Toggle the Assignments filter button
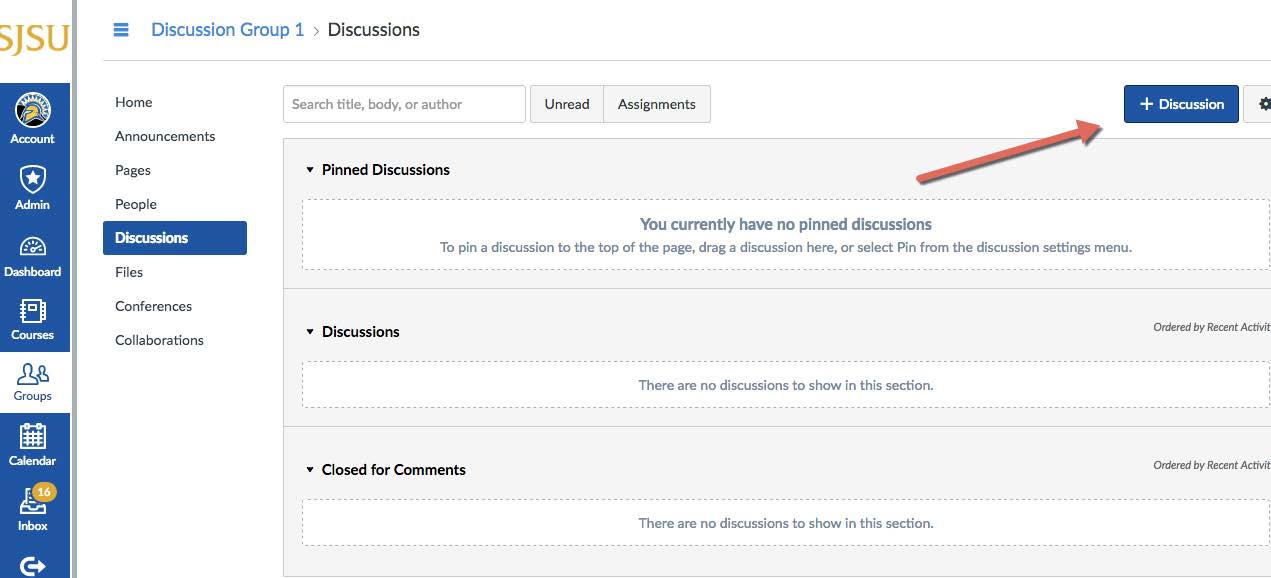 [x=656, y=104]
